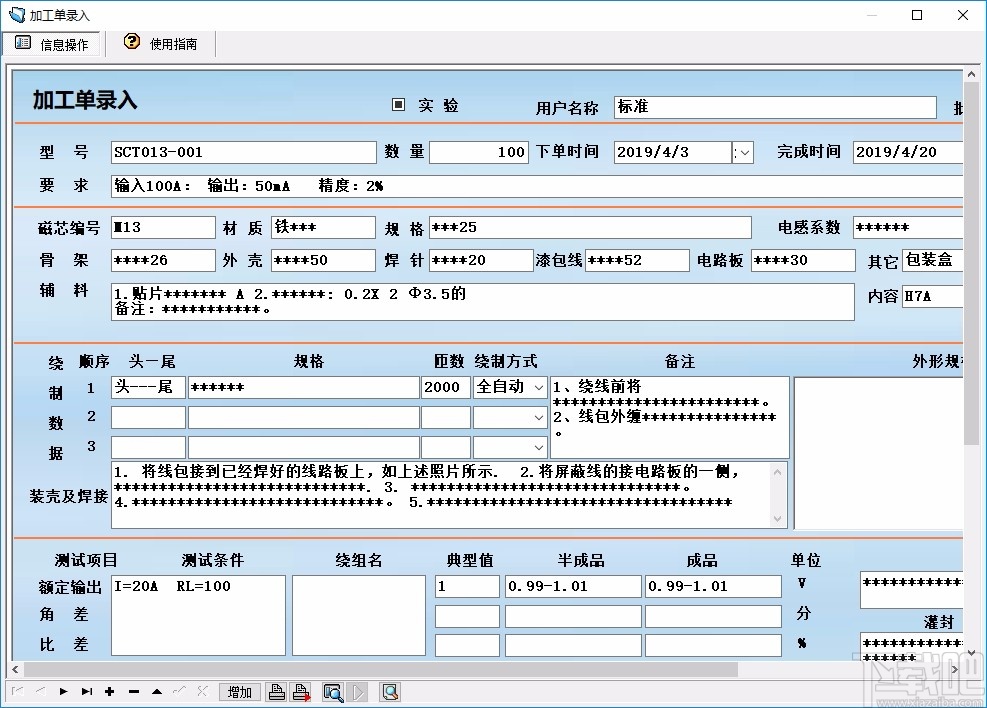This screenshot has height=708, width=987.
Task: Click the 半成品 field for 额定输出
Action: (x=573, y=587)
